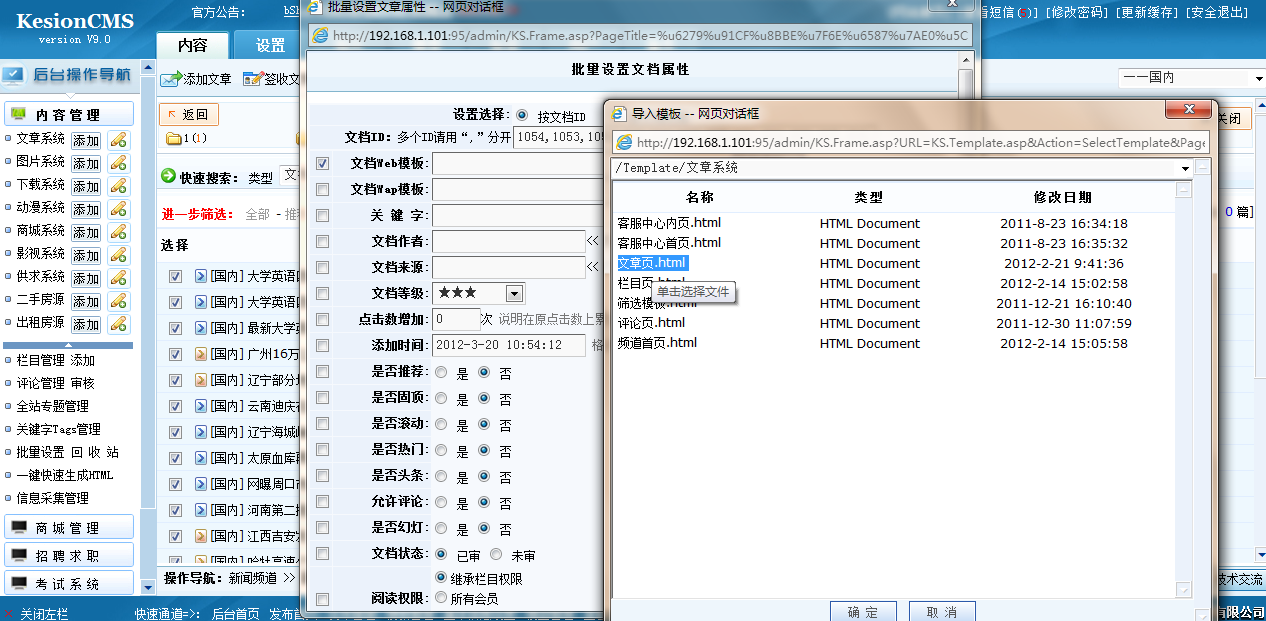Click the template file list vertical scrollbar
This screenshot has width=1266, height=621.
(x=1184, y=390)
